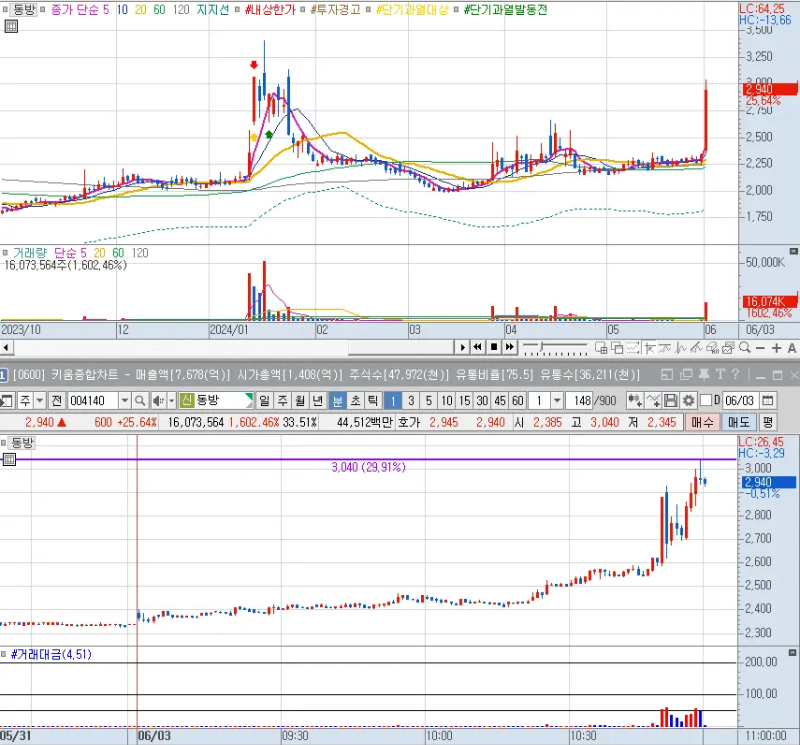Collapse the 거래대금 pane corner button

click(792, 653)
